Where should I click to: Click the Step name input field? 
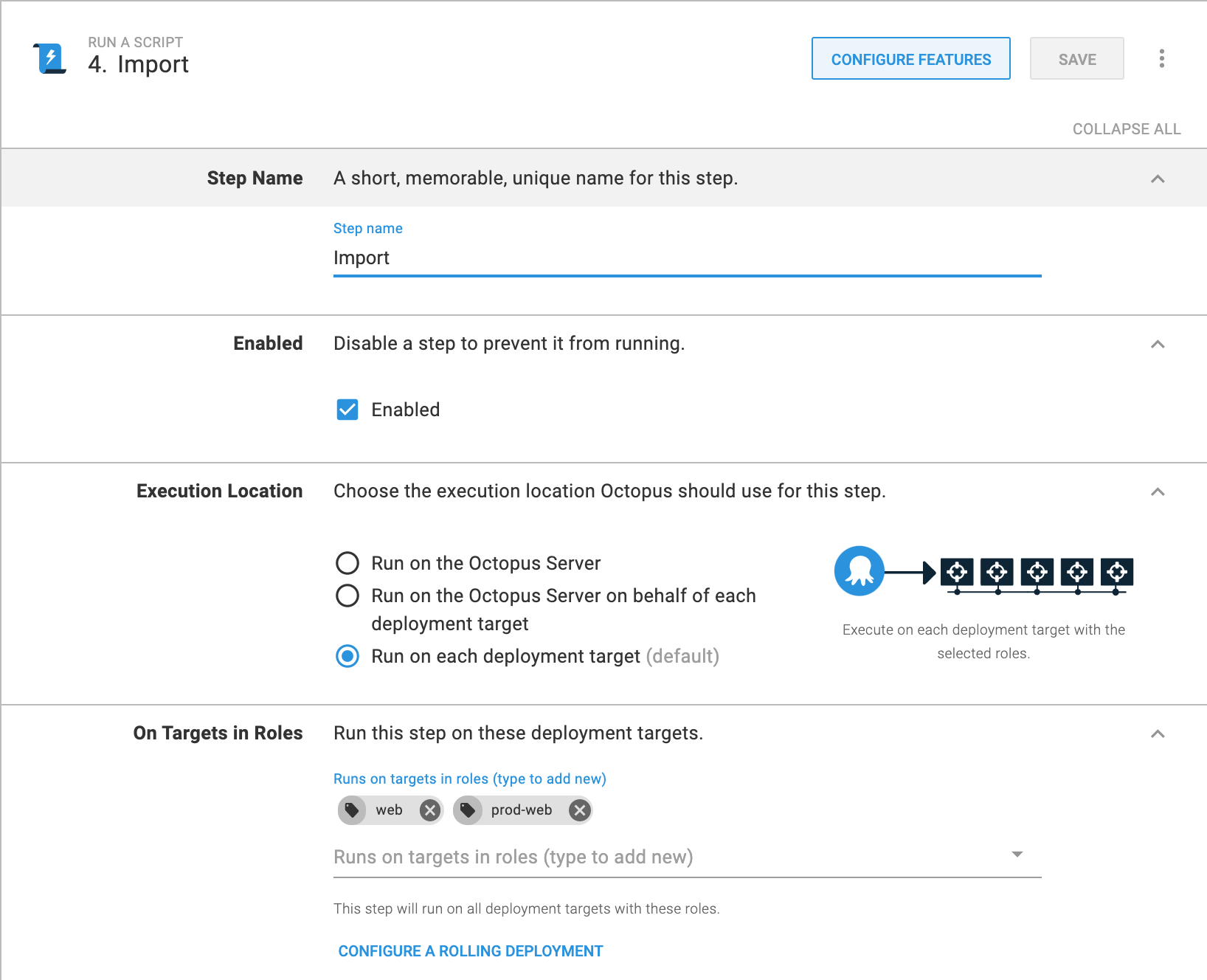click(x=688, y=258)
